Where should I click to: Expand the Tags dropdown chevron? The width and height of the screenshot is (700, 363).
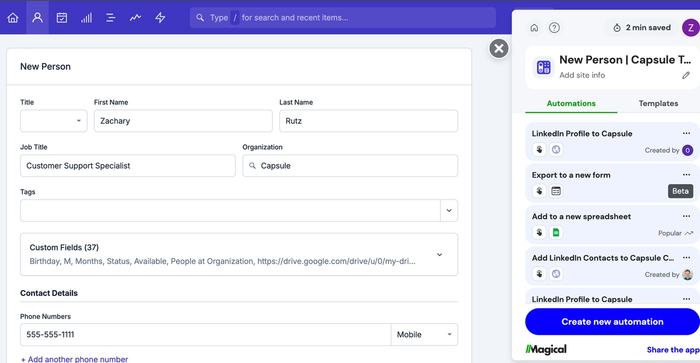coord(449,210)
